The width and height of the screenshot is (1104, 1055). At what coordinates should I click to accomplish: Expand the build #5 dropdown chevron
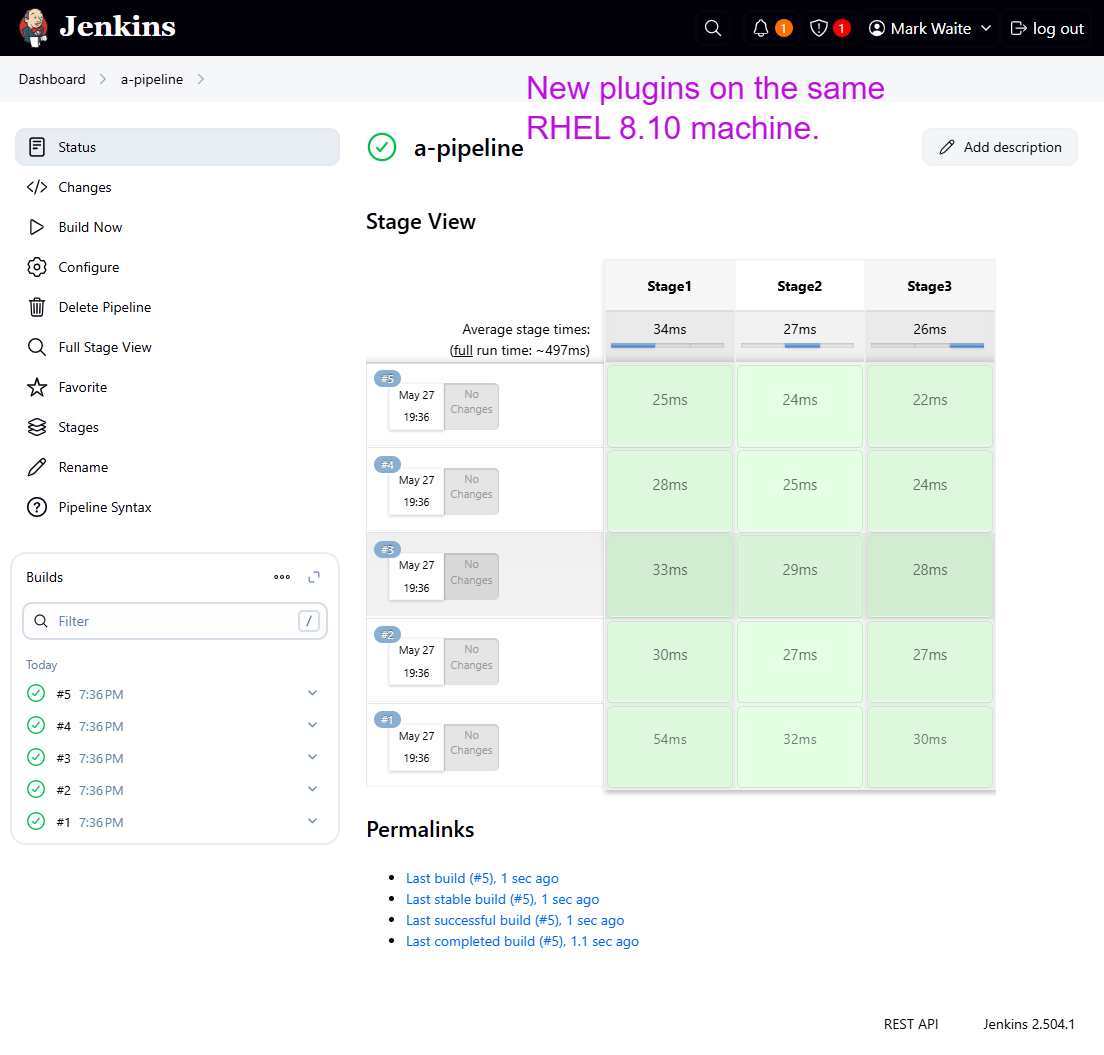pyautogui.click(x=312, y=693)
